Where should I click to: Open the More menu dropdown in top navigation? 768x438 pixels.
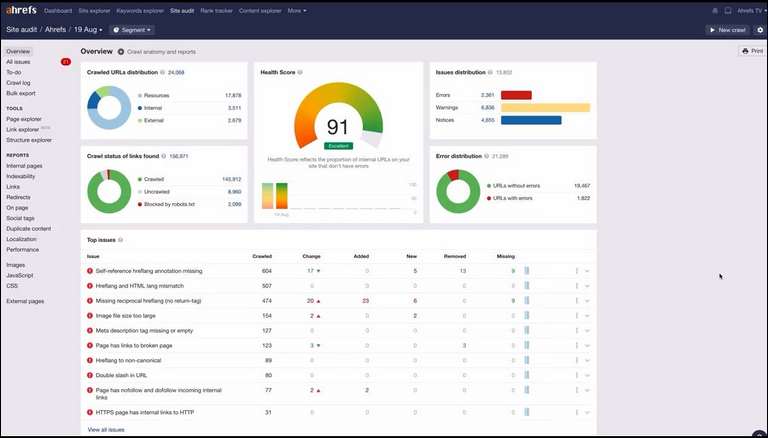click(x=297, y=10)
